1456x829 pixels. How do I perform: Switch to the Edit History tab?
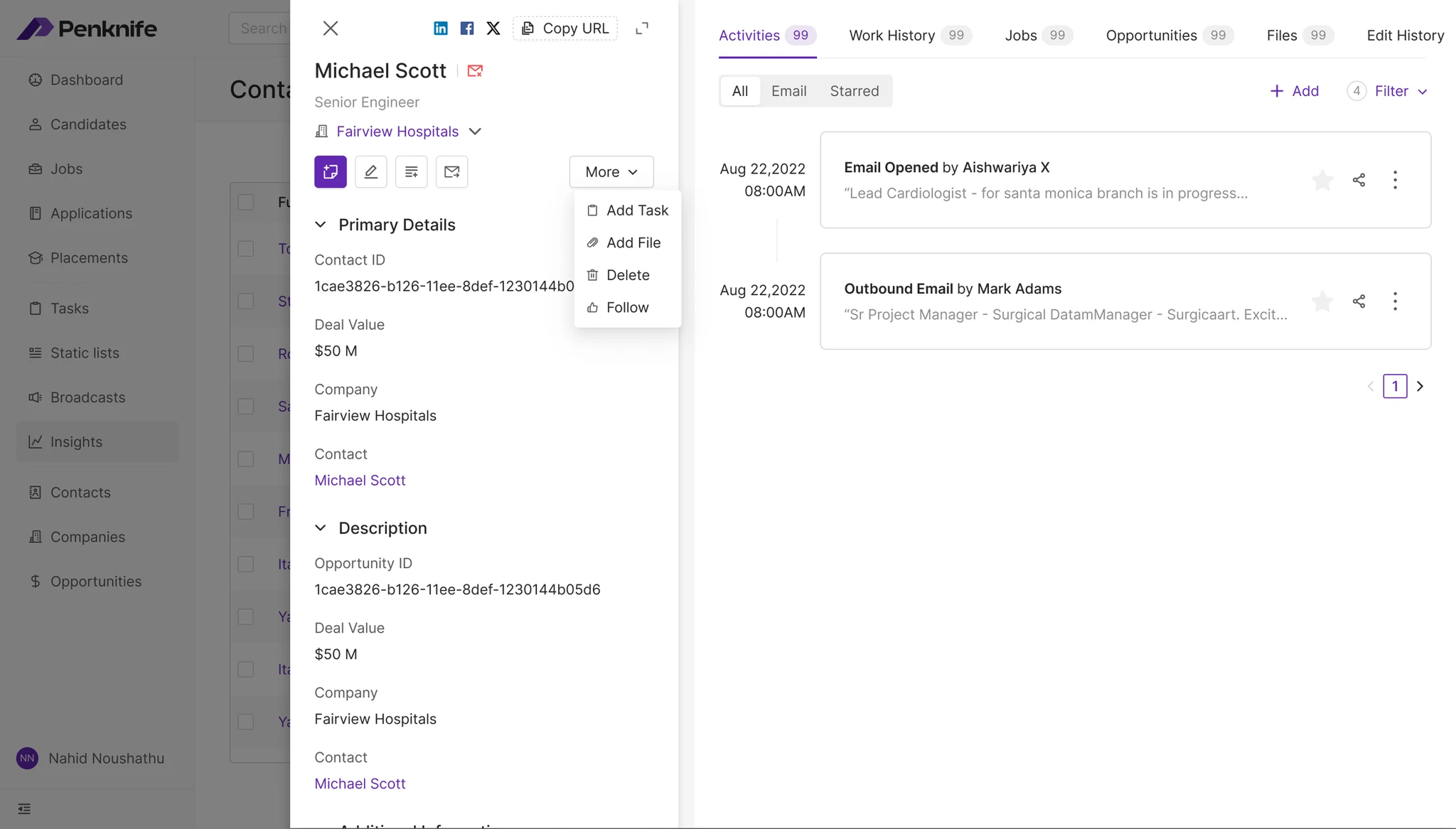[x=1406, y=36]
